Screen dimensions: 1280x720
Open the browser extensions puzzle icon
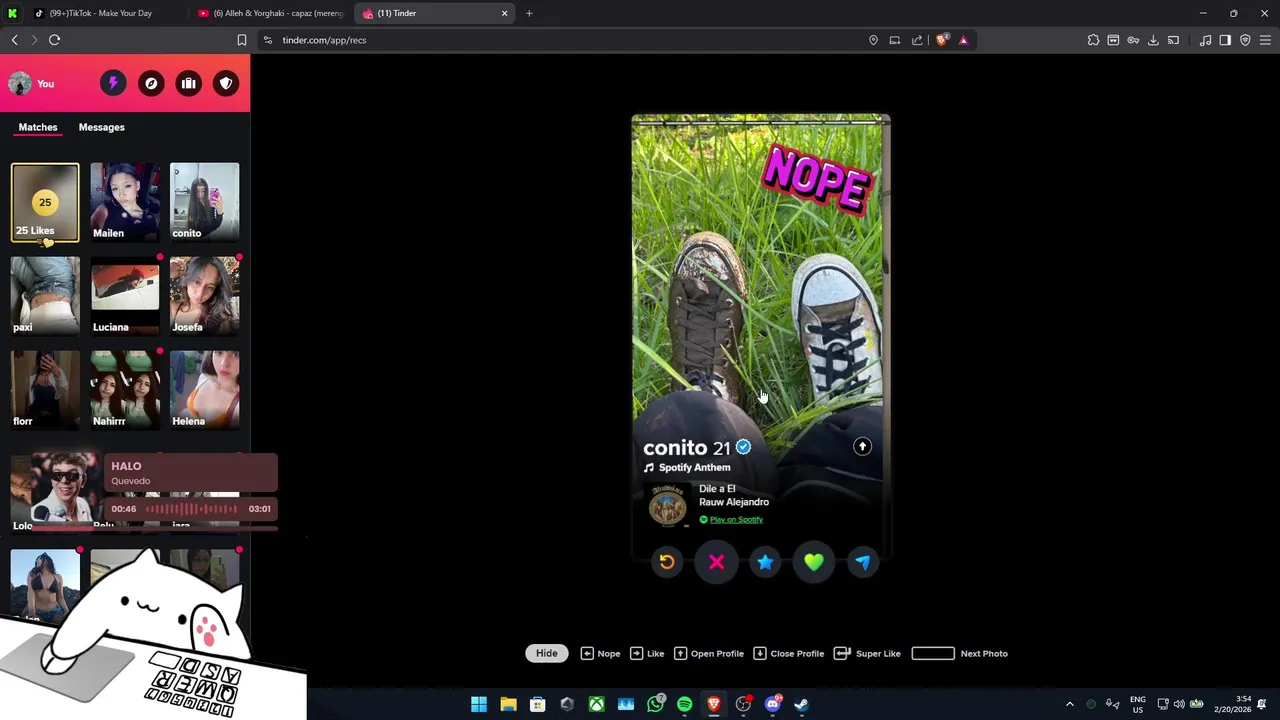click(x=1093, y=40)
